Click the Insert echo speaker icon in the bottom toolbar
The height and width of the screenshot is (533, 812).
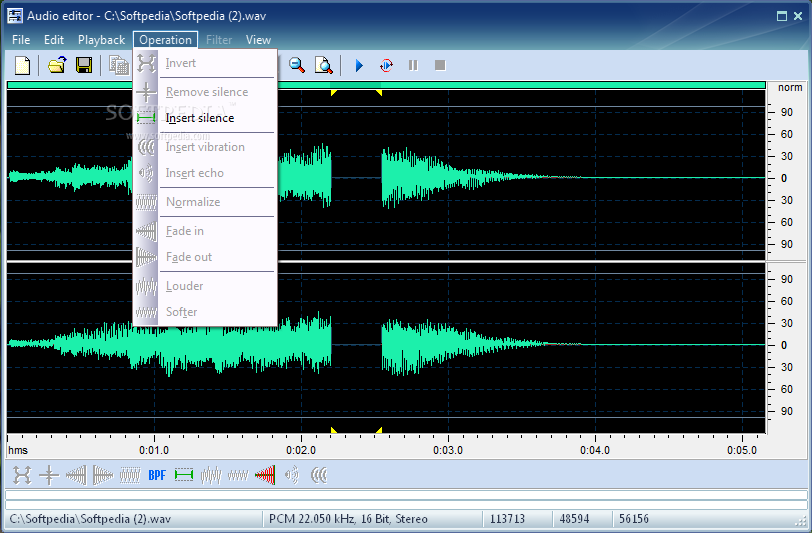(292, 475)
